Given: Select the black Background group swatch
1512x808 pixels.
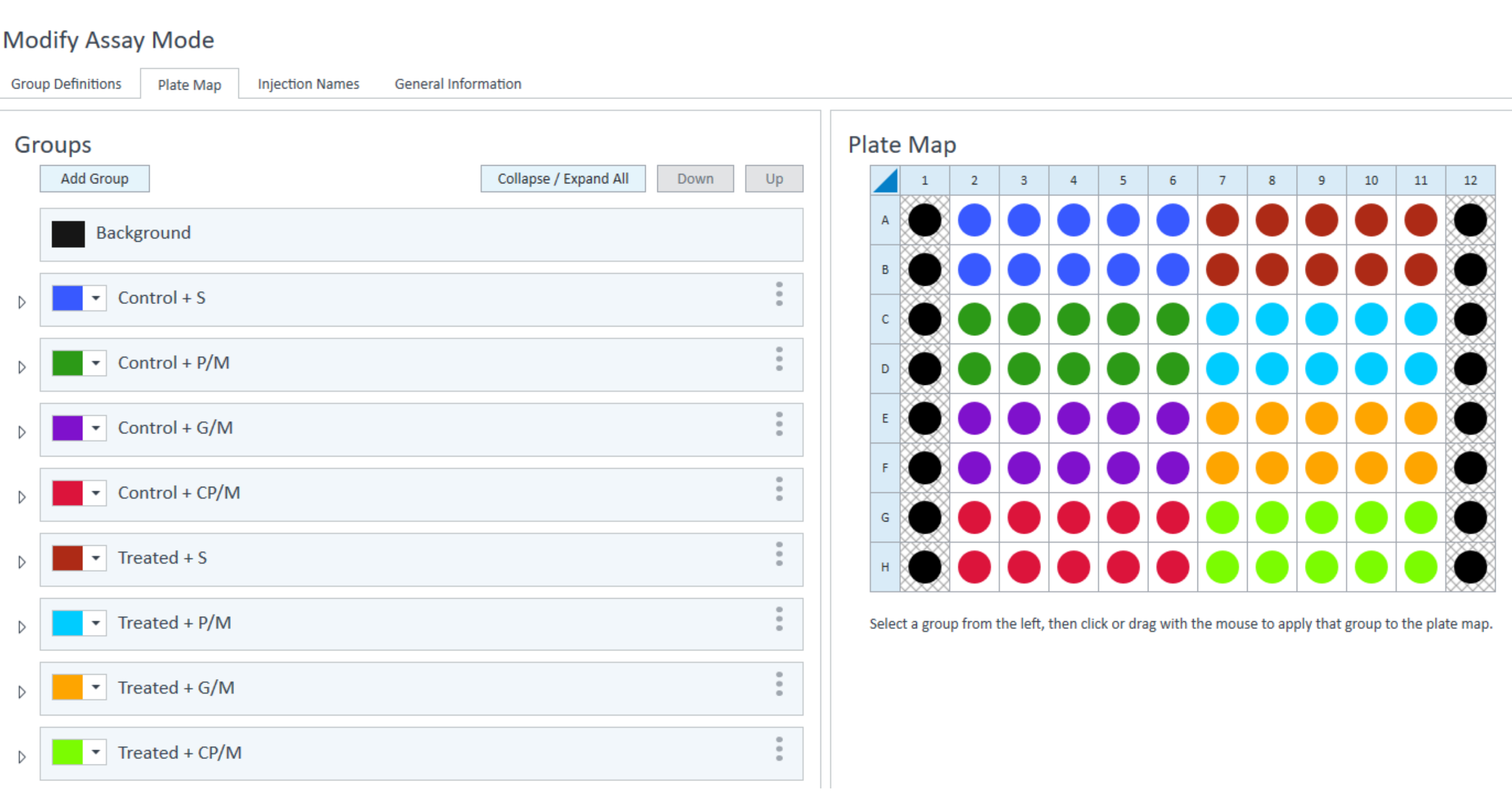Looking at the screenshot, I should coord(68,233).
